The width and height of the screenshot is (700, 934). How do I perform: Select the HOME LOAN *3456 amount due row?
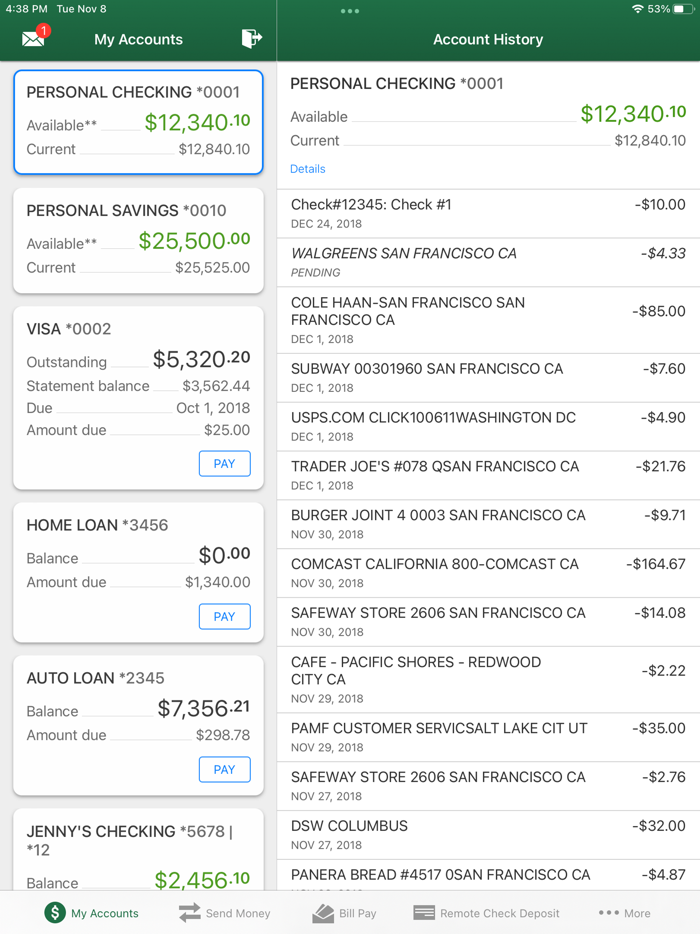pyautogui.click(x=138, y=582)
